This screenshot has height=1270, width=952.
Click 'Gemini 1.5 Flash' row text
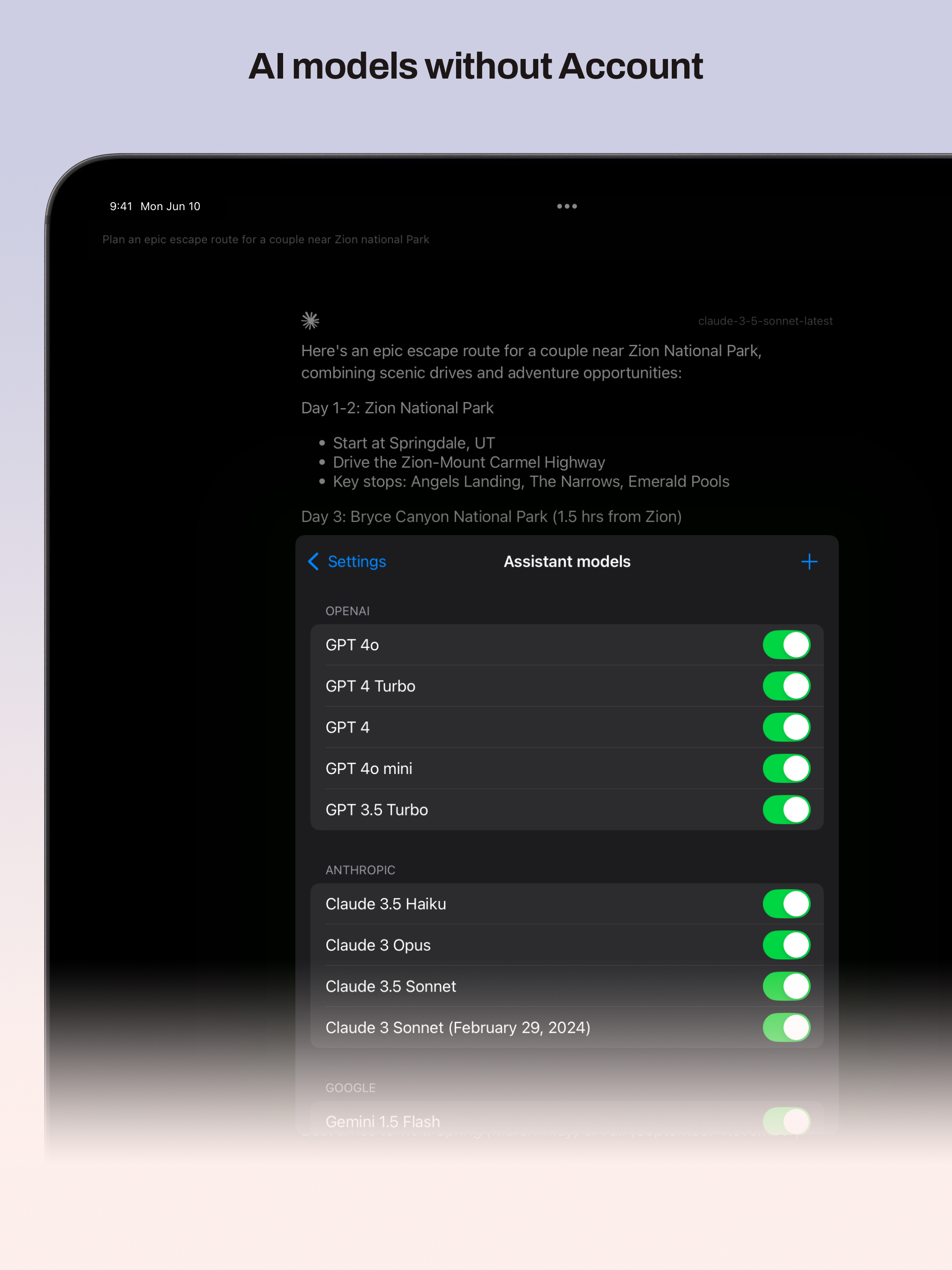tap(383, 1122)
